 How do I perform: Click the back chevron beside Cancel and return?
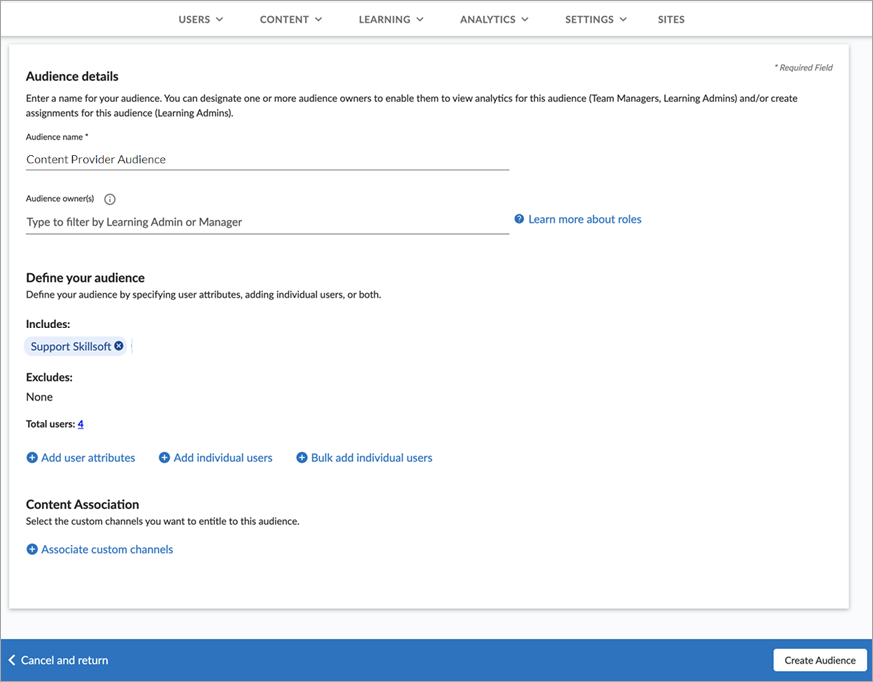pos(12,660)
